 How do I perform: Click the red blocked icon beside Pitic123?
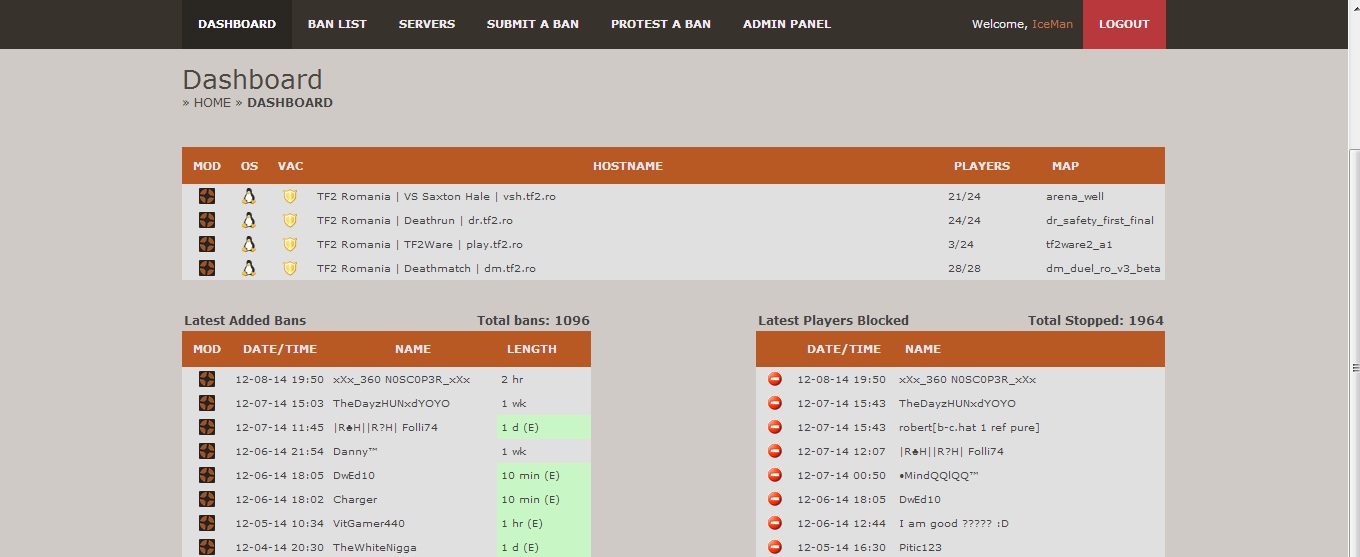775,547
